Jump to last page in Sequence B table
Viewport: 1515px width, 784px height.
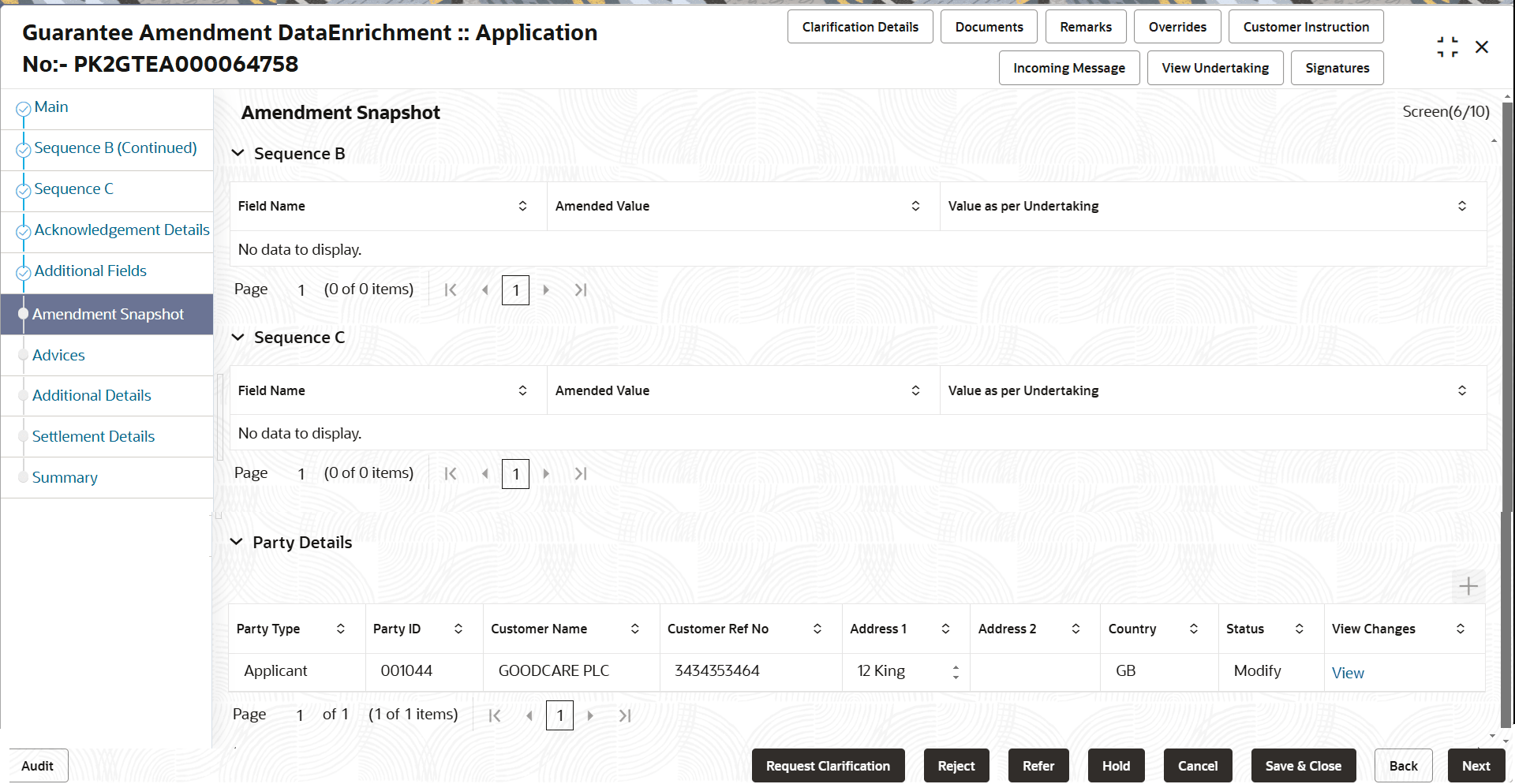click(582, 289)
